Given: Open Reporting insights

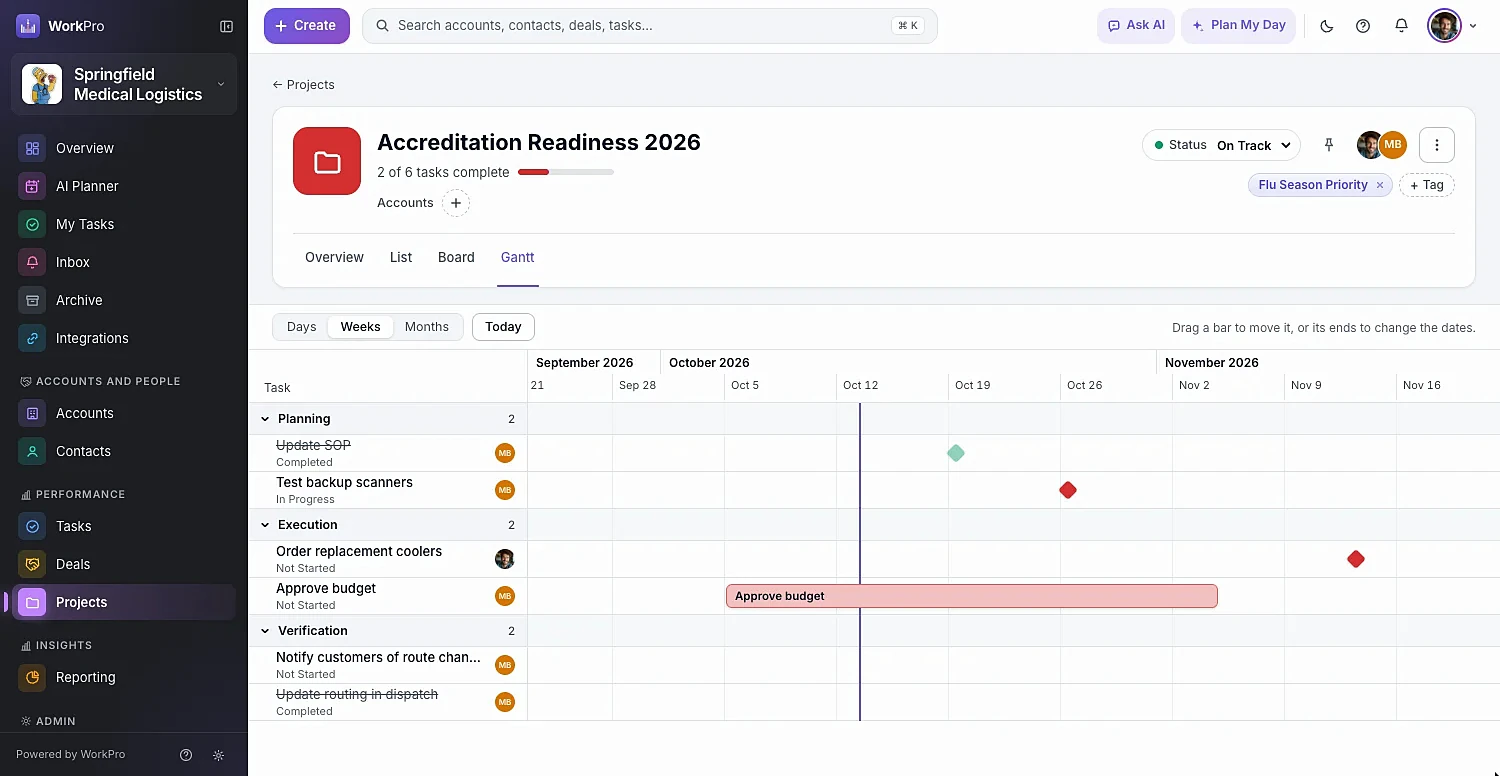Looking at the screenshot, I should 124,677.
